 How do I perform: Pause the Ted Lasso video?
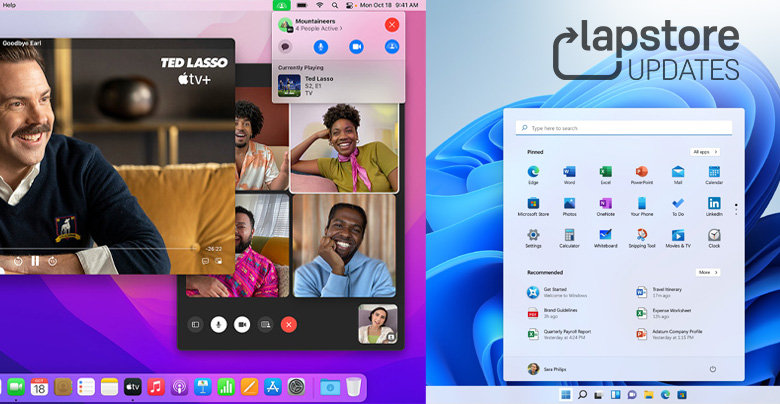tap(35, 261)
